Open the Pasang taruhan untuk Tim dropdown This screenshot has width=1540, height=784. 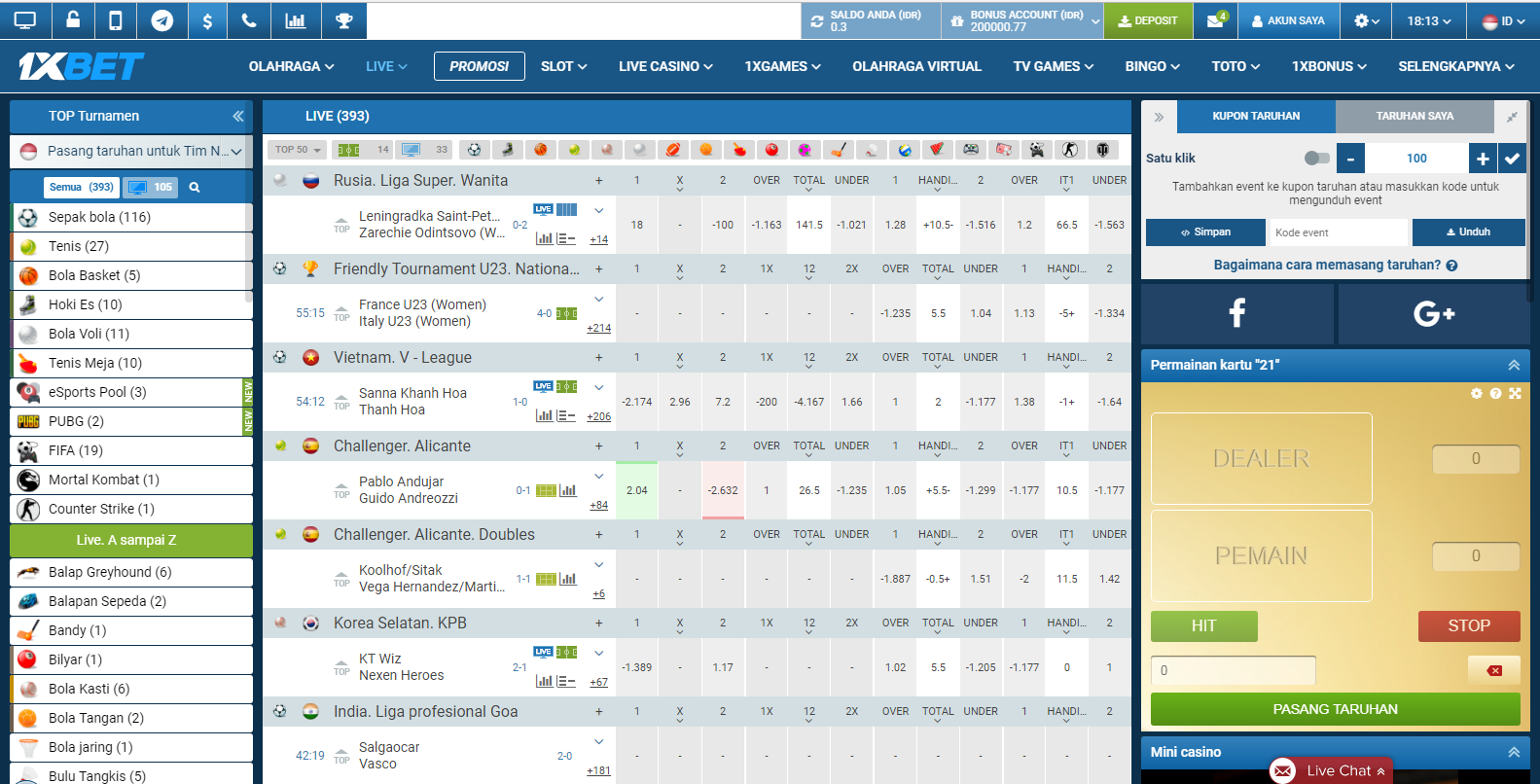tap(131, 151)
